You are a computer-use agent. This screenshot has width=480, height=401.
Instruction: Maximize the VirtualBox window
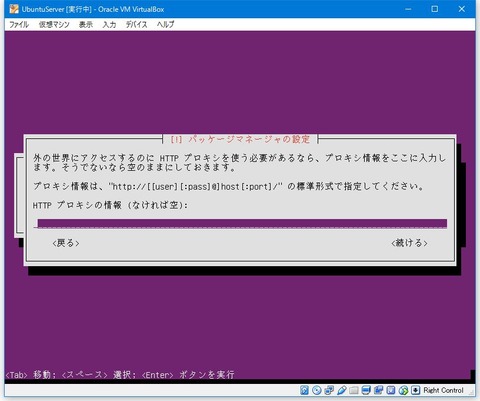click(435, 9)
